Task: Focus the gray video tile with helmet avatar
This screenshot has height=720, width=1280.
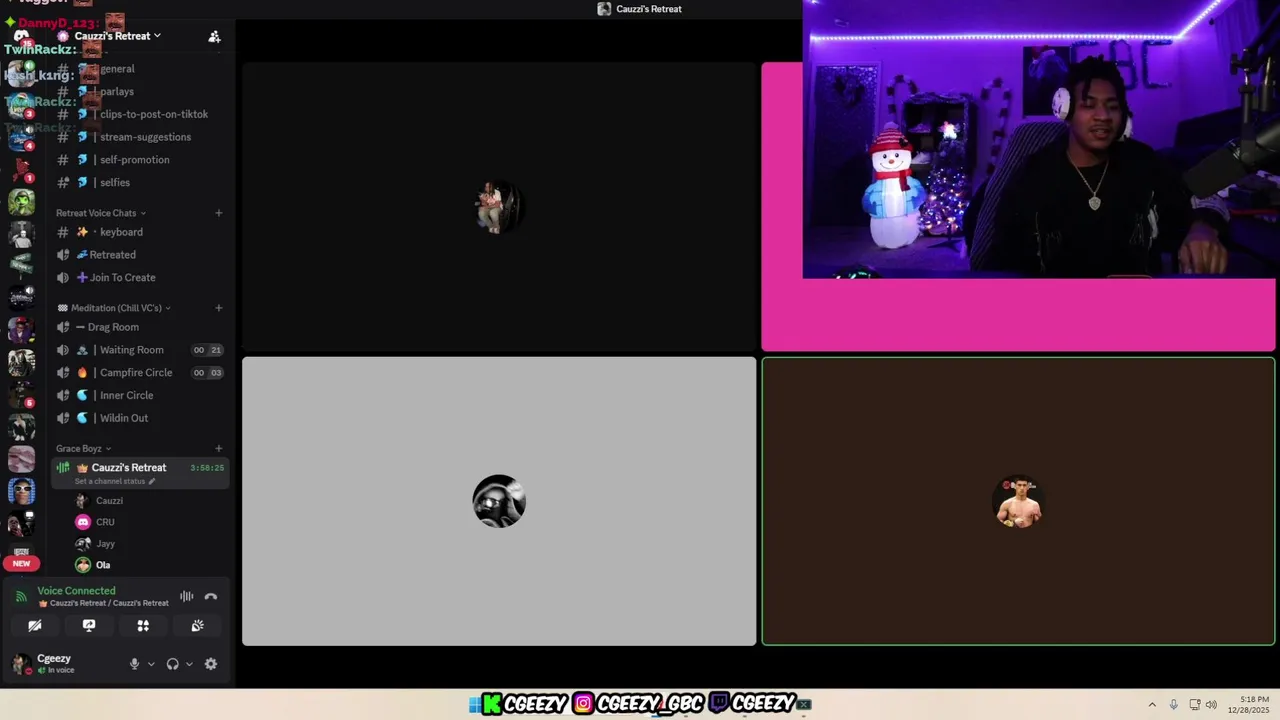Action: (499, 501)
